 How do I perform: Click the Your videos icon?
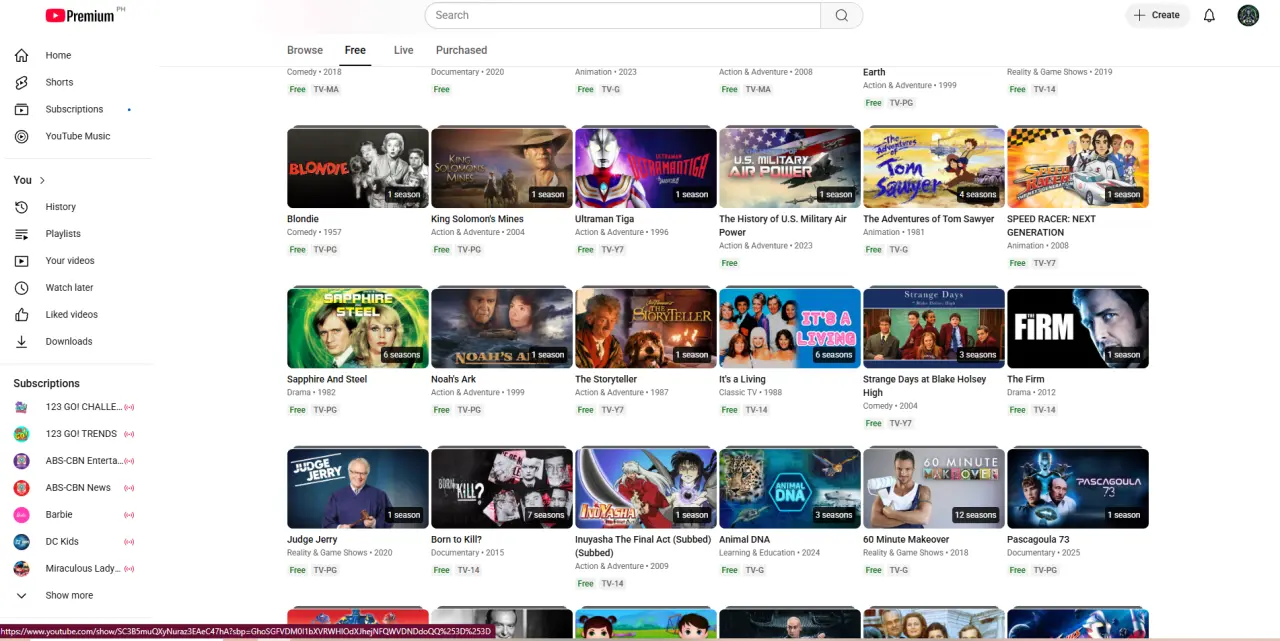22,261
